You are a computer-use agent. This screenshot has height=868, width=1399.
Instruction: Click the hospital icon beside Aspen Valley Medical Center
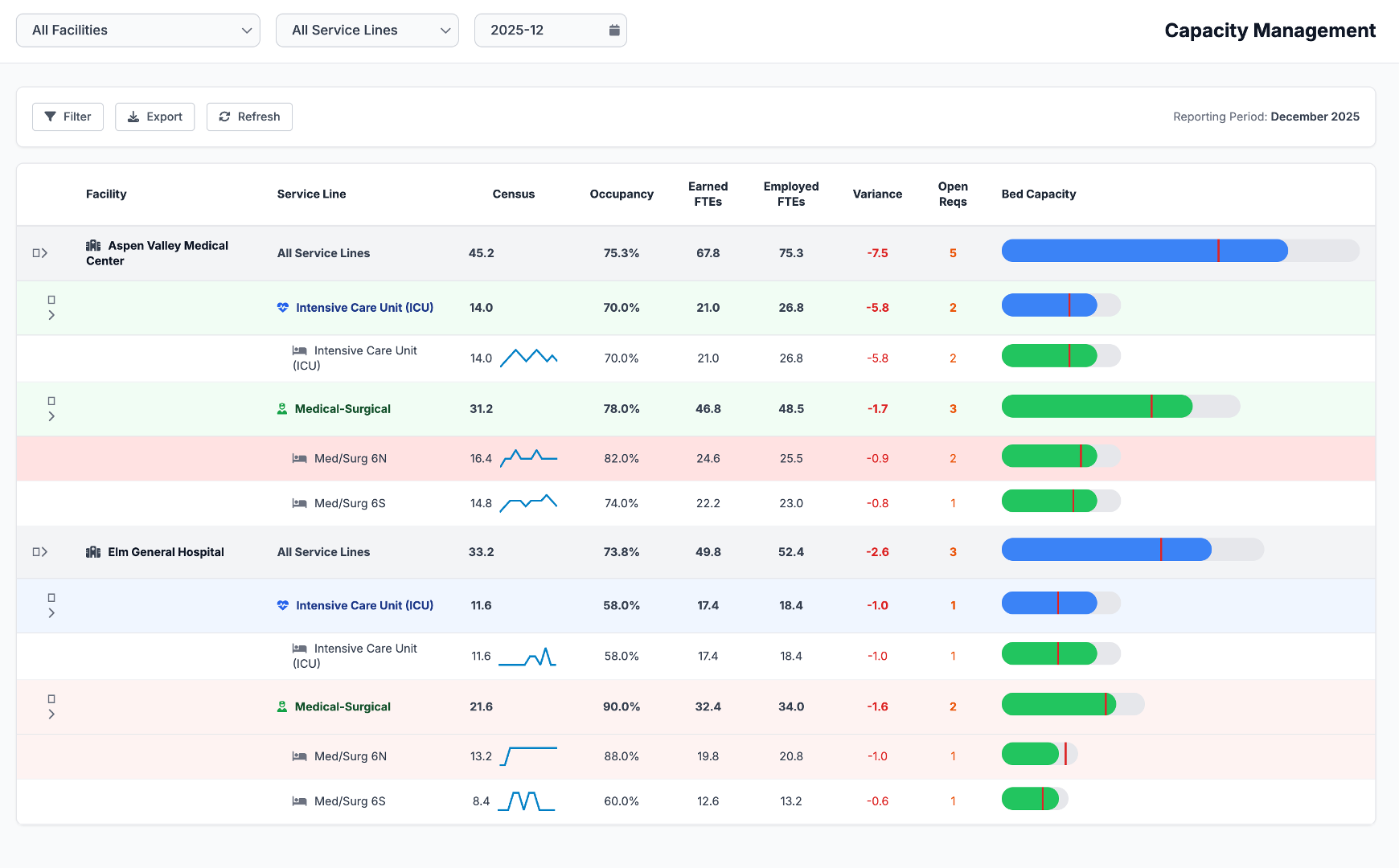click(93, 246)
